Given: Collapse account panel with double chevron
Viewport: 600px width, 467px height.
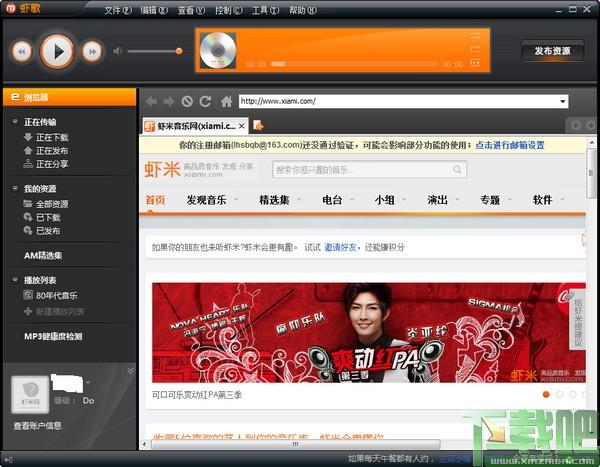Looking at the screenshot, I should coord(130,371).
